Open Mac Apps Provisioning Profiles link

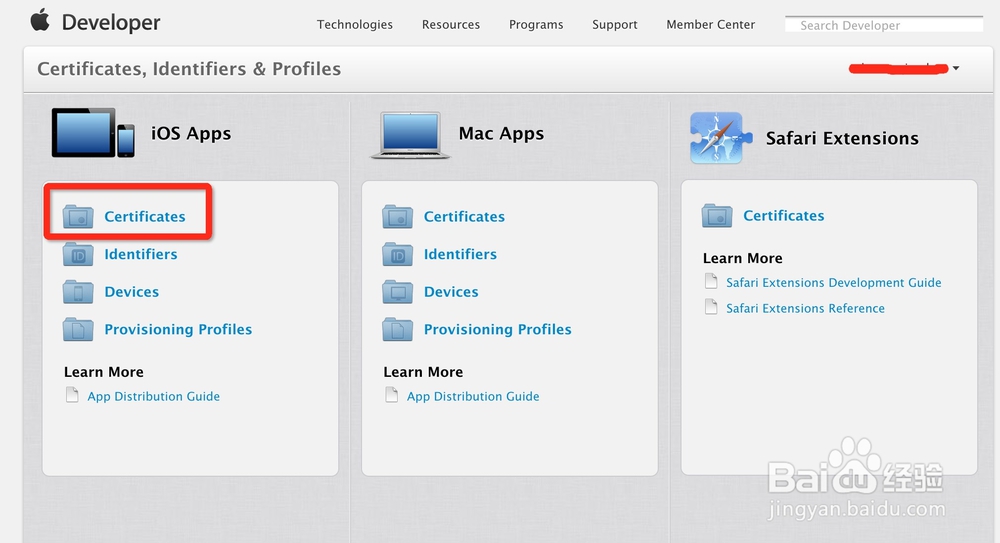coord(497,329)
